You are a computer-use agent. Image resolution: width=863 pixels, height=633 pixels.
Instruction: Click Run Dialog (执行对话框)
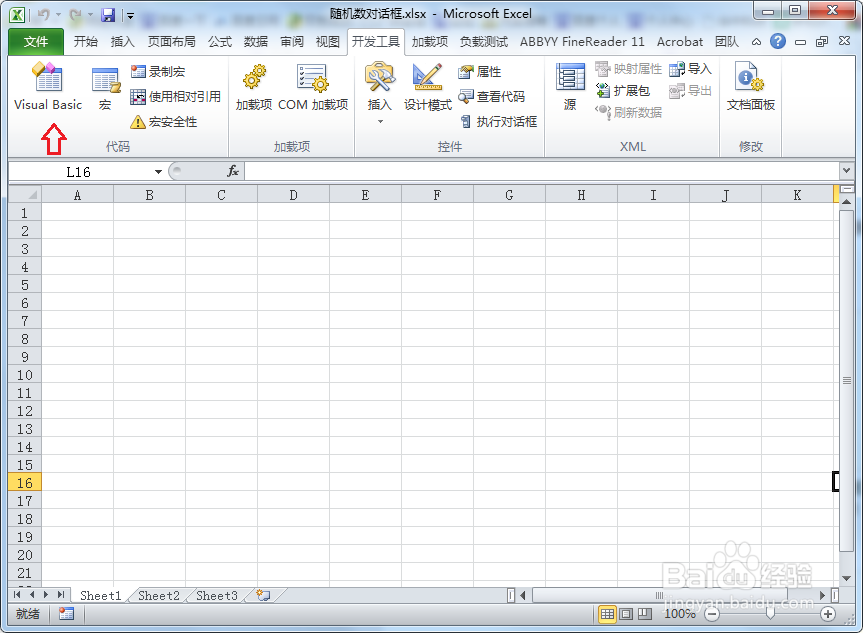click(498, 122)
